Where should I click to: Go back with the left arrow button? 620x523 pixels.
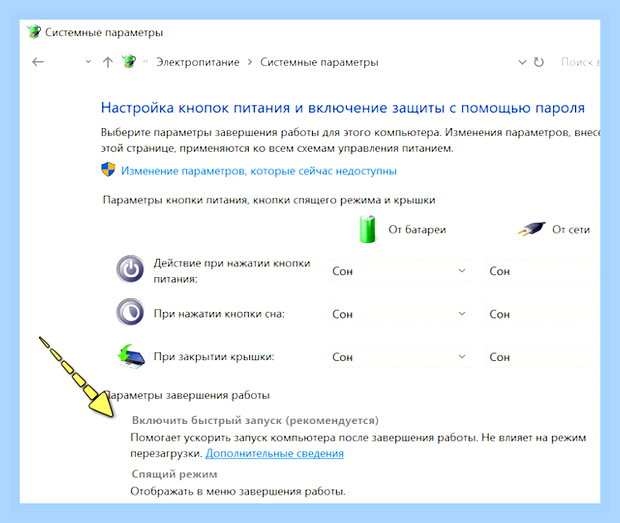(x=38, y=62)
